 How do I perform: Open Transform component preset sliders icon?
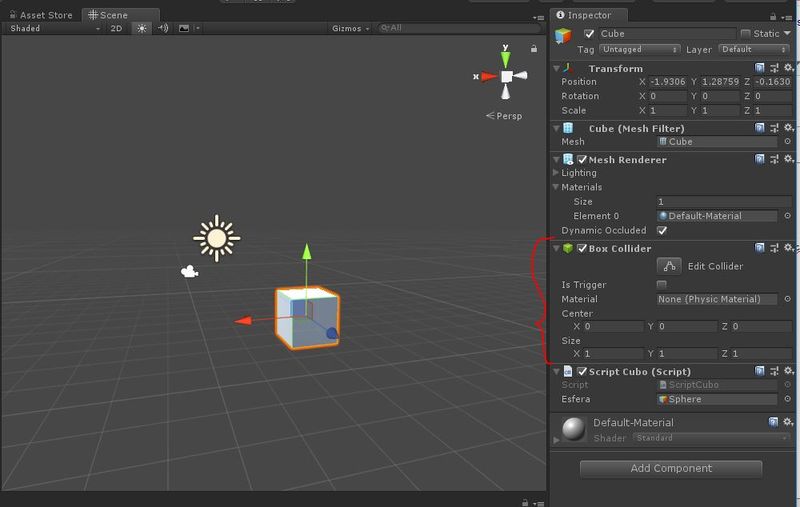point(774,68)
